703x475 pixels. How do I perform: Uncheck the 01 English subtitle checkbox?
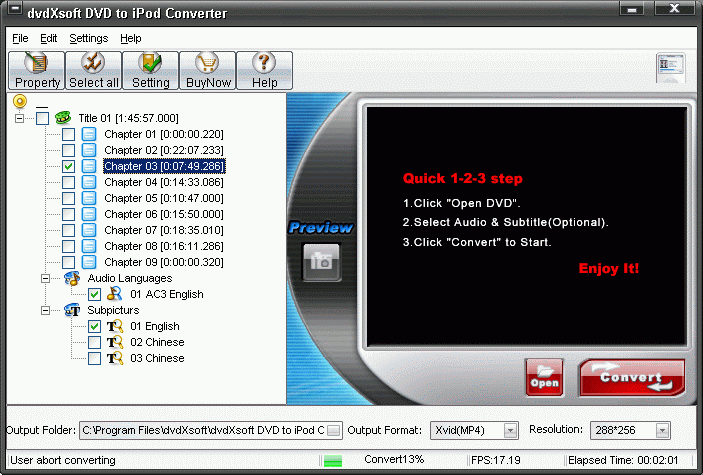[x=94, y=326]
